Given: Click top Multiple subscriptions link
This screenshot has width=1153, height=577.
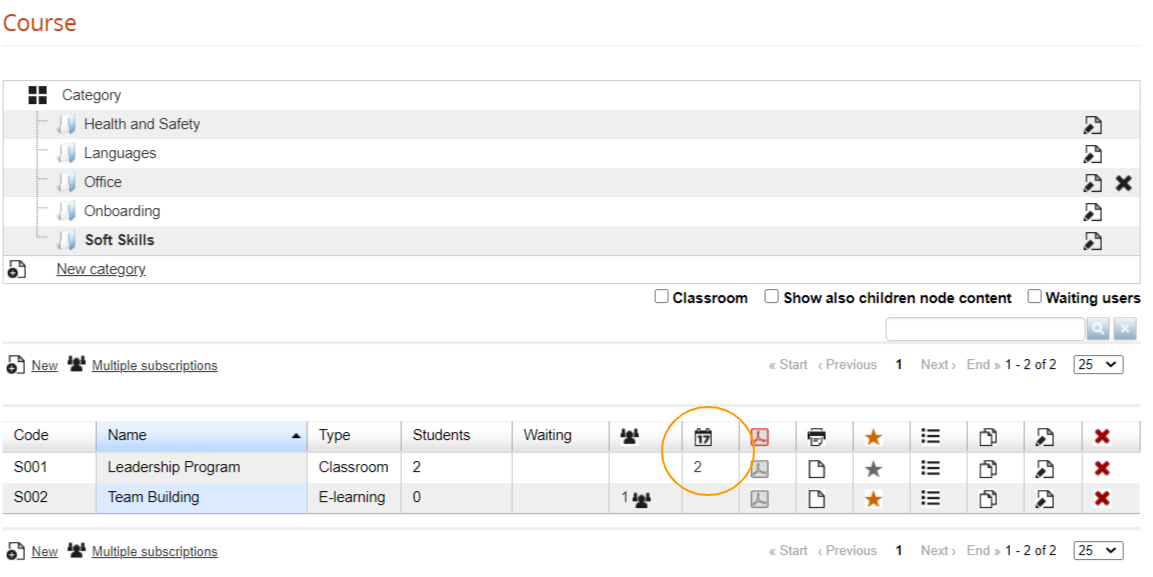Looking at the screenshot, I should point(154,366).
